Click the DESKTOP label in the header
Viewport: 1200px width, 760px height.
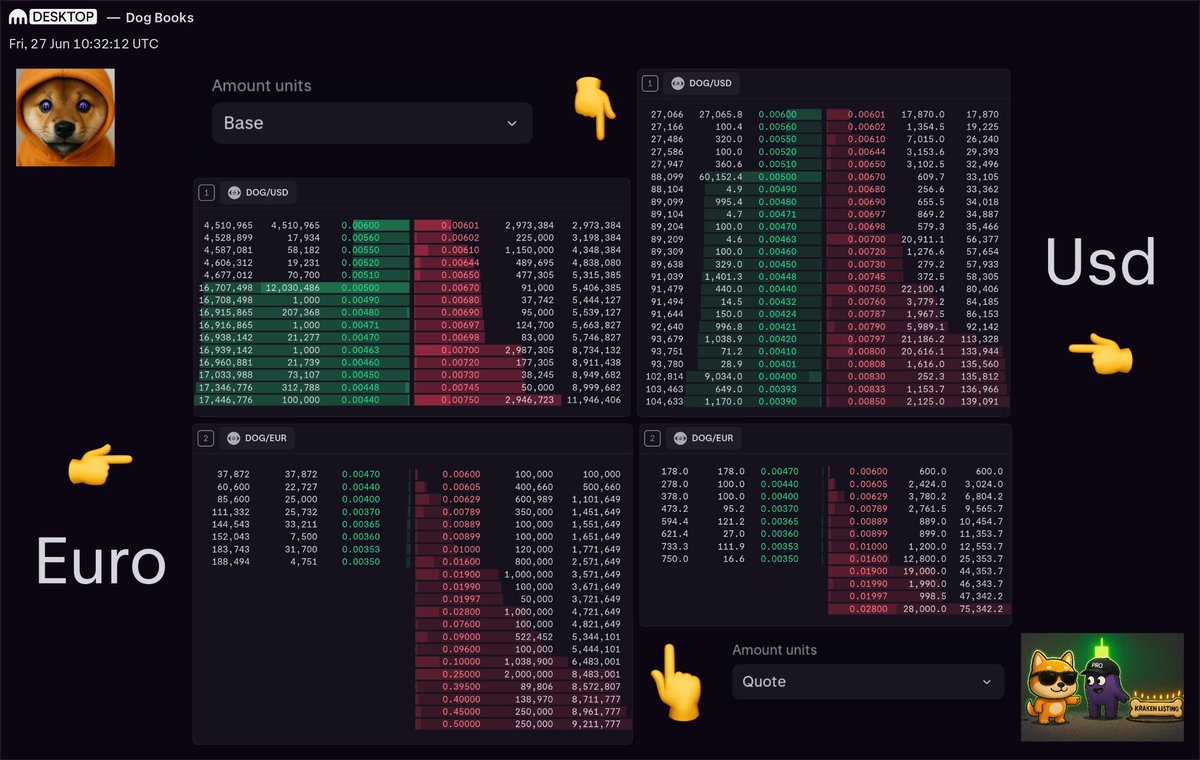[x=64, y=17]
